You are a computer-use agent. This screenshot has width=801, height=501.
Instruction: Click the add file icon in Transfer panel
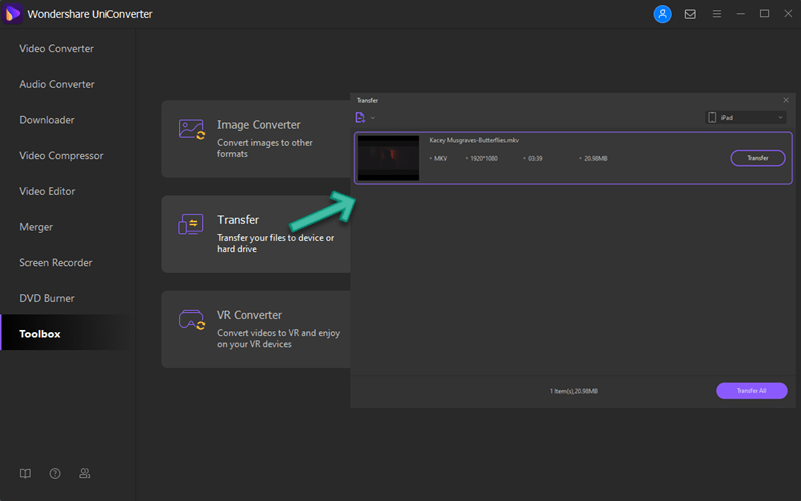360,118
